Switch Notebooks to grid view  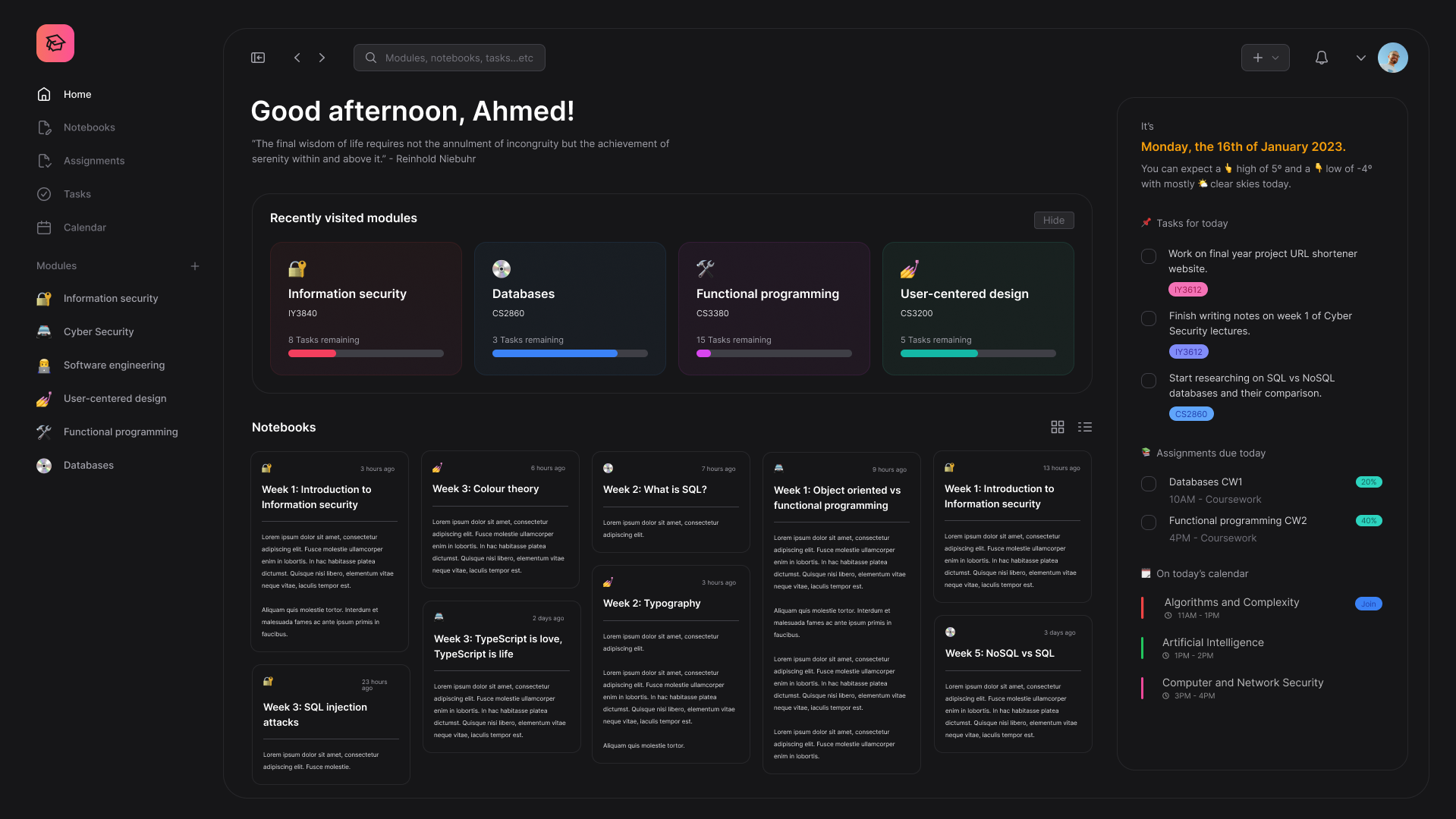tap(1057, 427)
